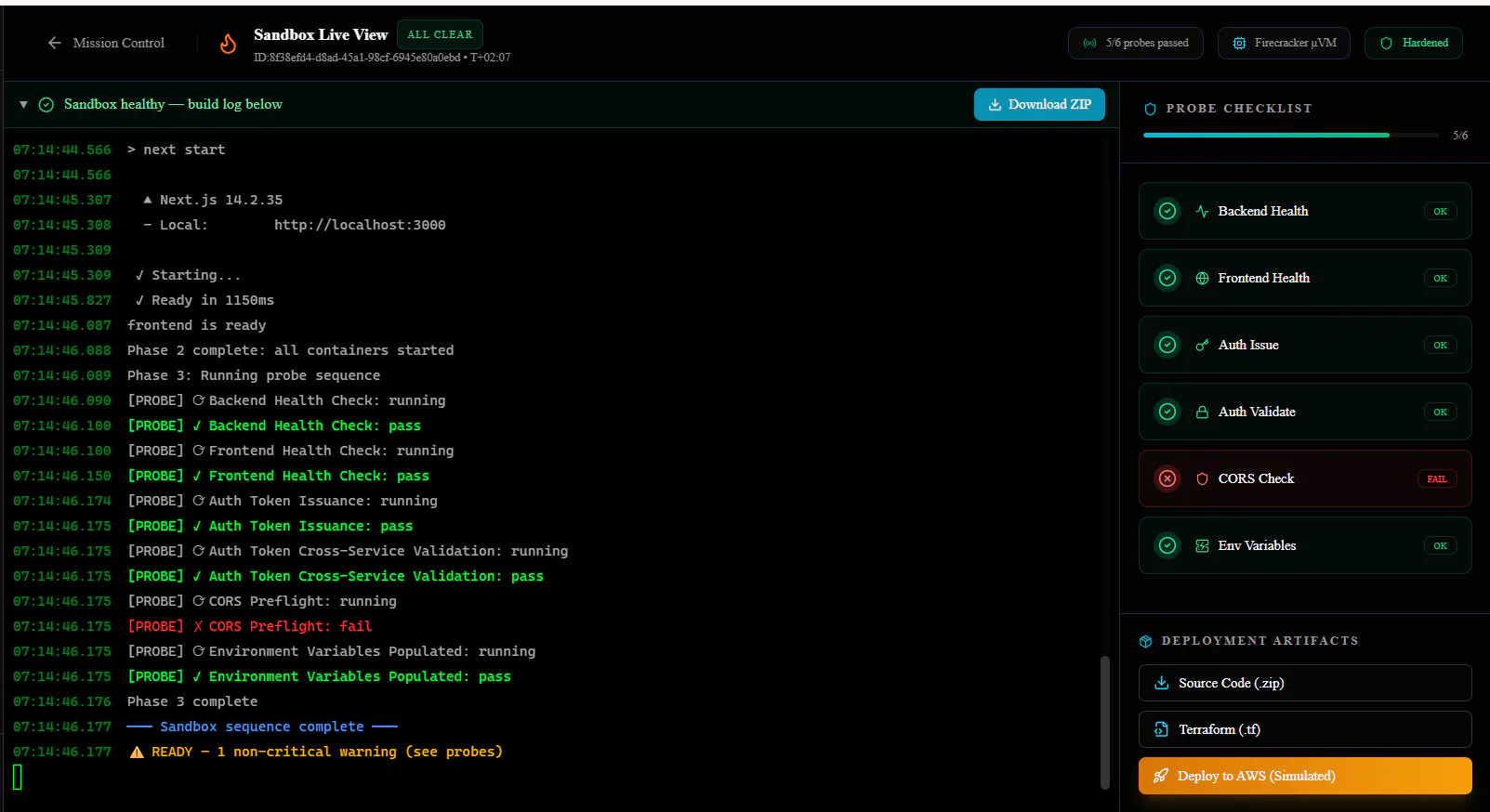Click the http://localhost:3000 URL in log
The image size is (1490, 812).
[x=360, y=225]
